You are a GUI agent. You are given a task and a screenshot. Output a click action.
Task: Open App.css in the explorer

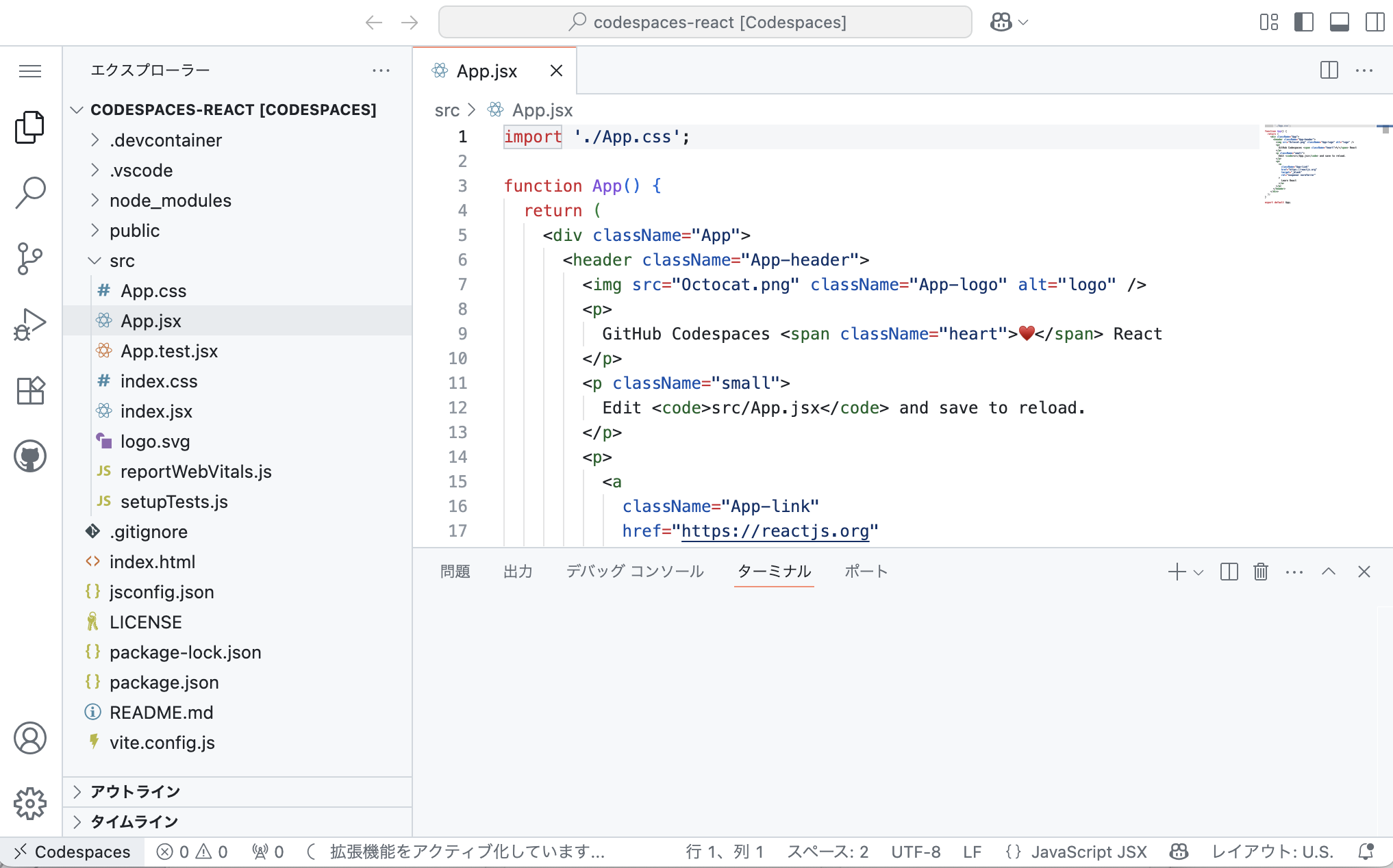click(237, 290)
